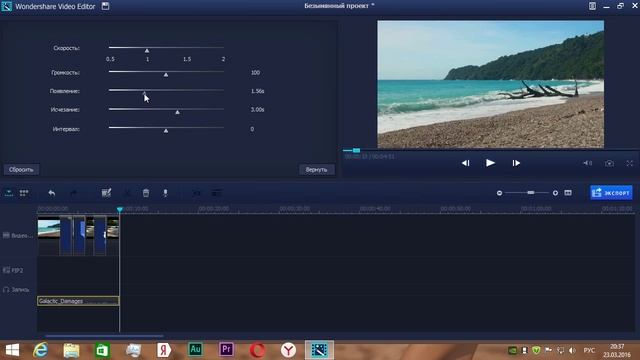Select the last video clip on timeline
The image size is (640, 360).
(113, 229)
